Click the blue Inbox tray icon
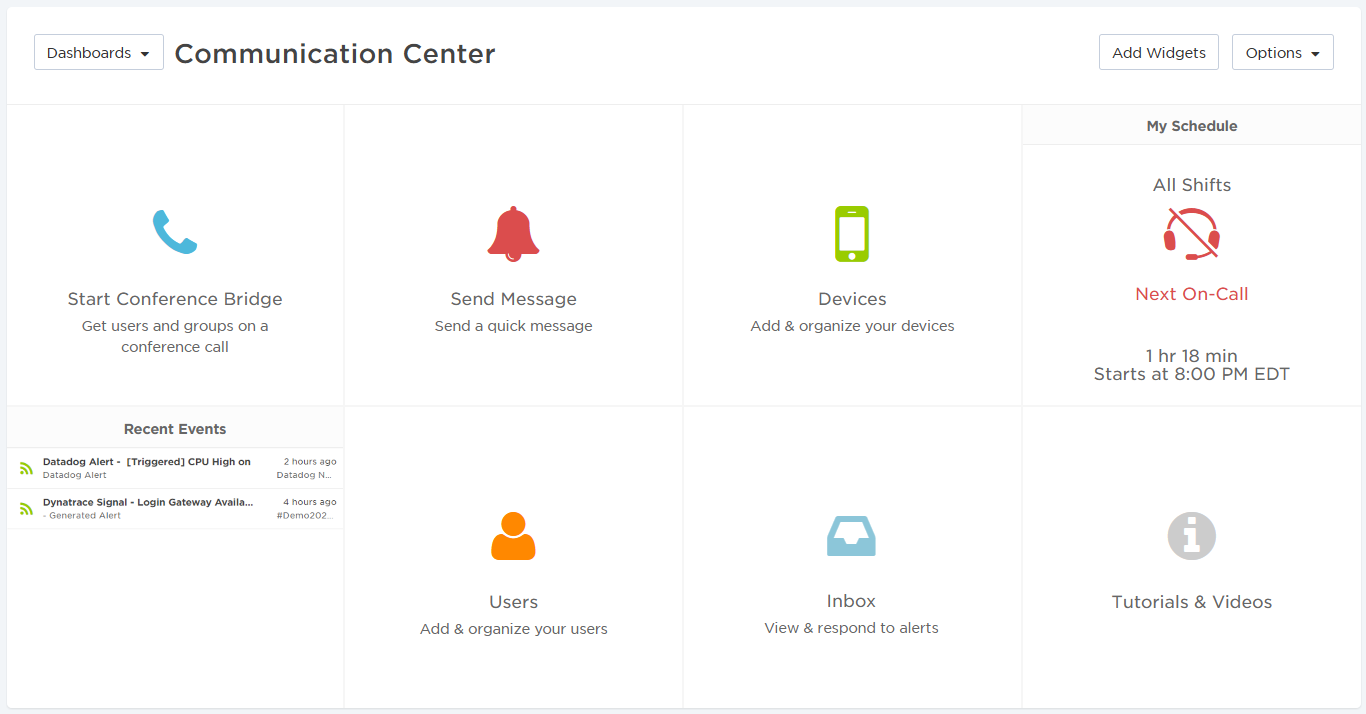 [851, 536]
